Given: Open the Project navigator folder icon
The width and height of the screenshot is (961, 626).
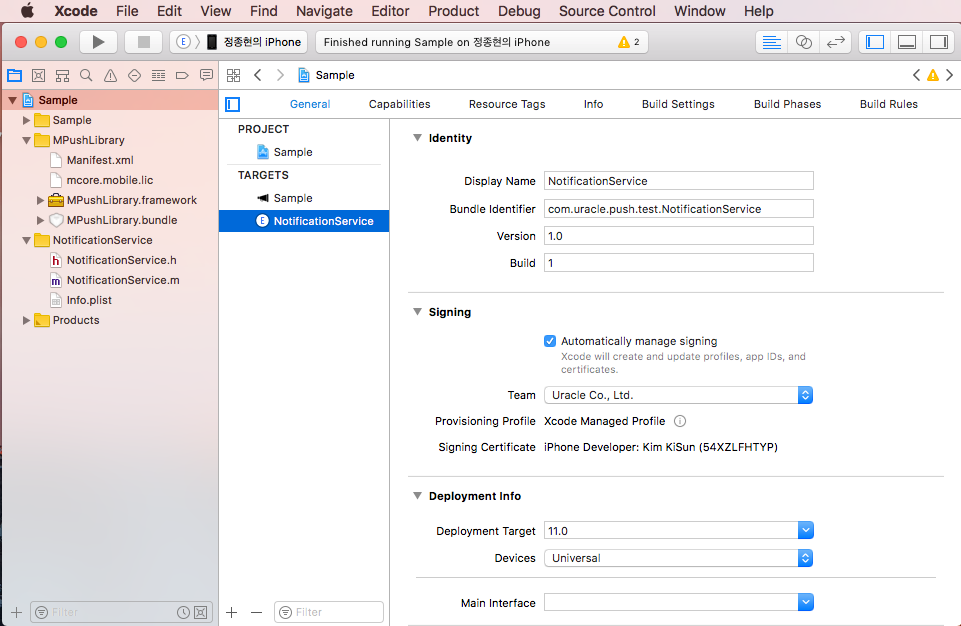Looking at the screenshot, I should pos(15,75).
